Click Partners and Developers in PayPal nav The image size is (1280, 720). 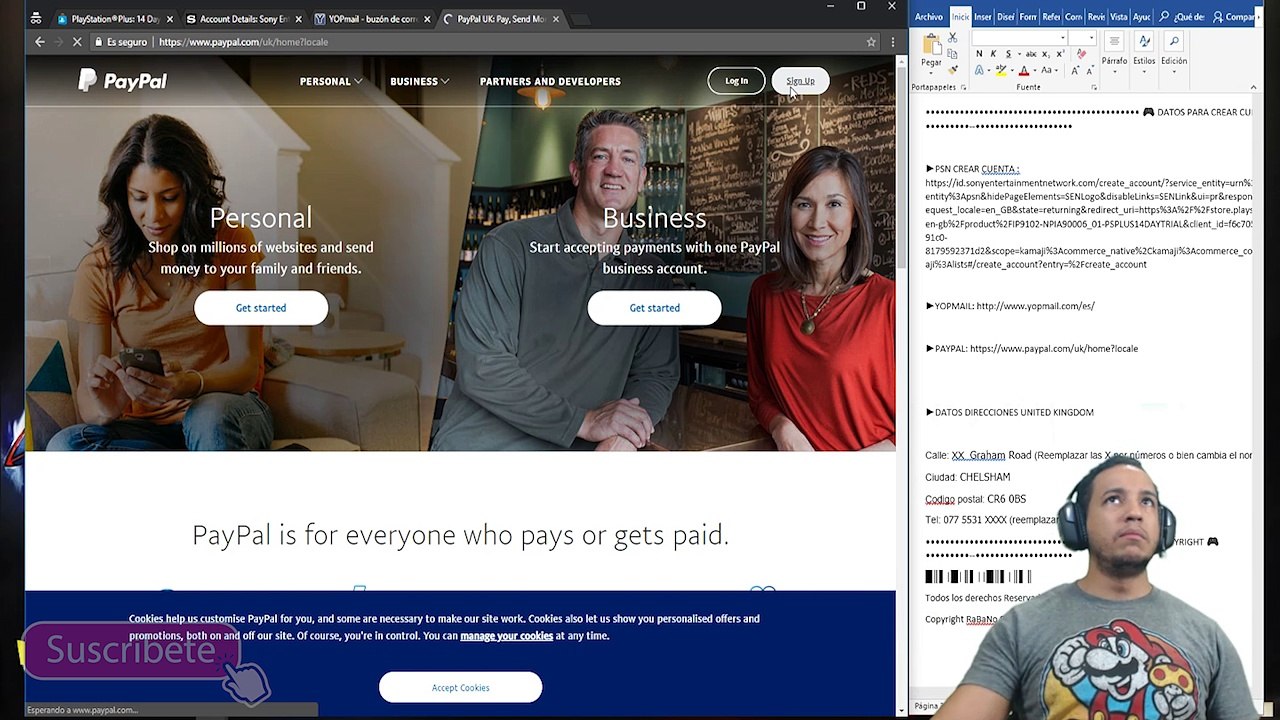point(550,81)
